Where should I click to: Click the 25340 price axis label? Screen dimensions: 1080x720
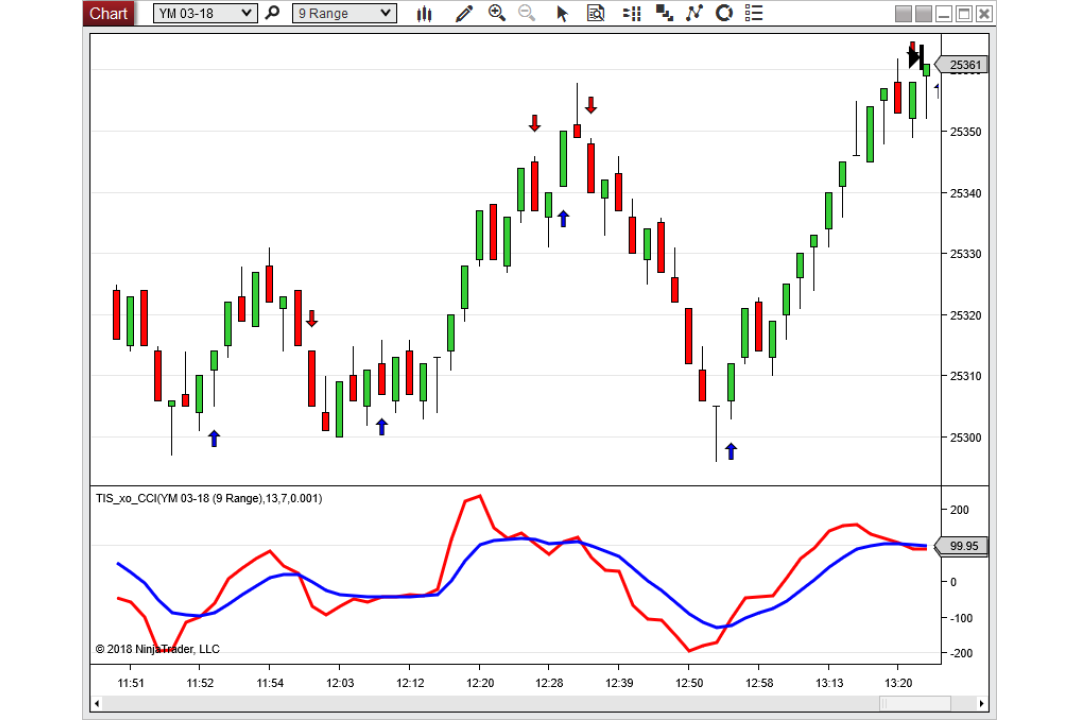tap(966, 193)
